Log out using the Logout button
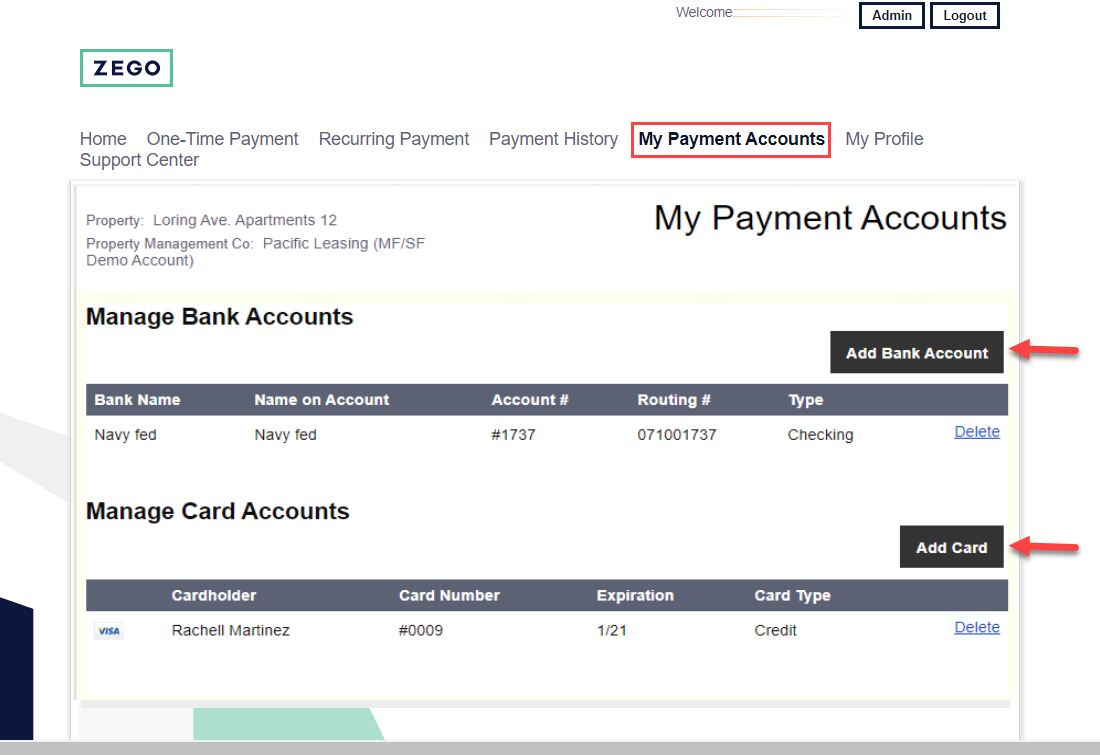The image size is (1100, 755). click(x=964, y=15)
